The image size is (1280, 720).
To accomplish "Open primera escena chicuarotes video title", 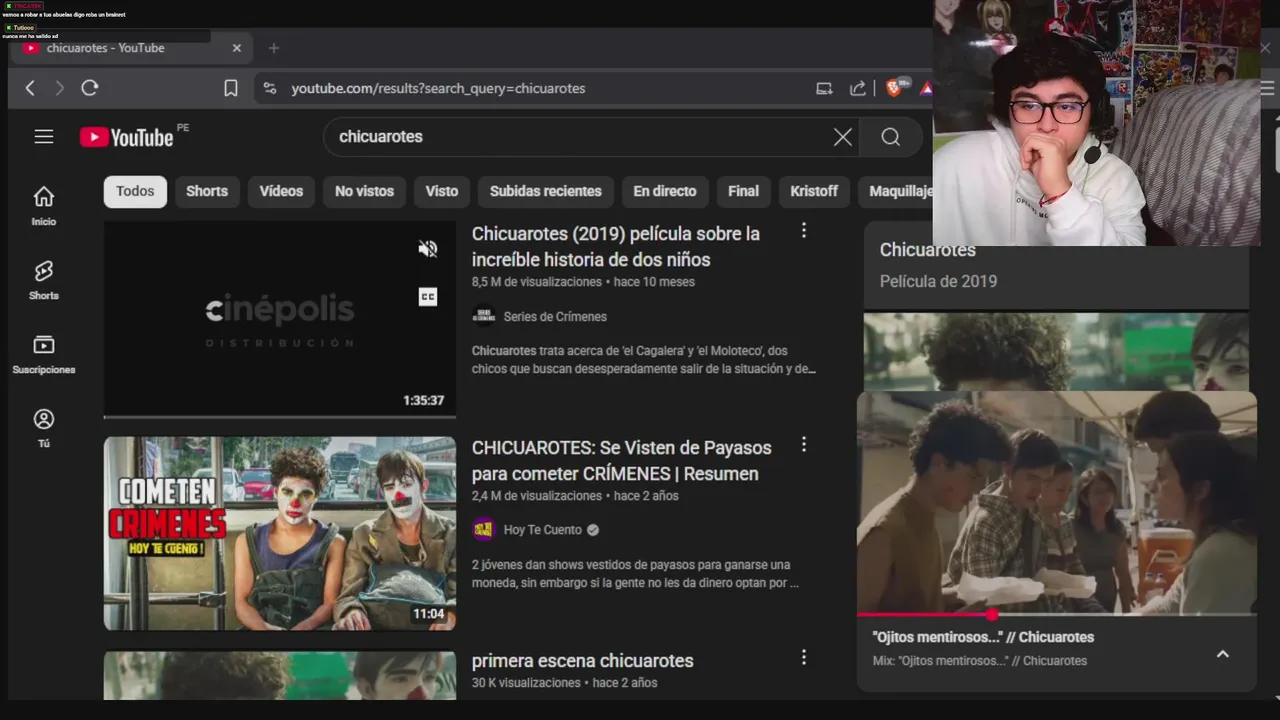I will point(583,661).
